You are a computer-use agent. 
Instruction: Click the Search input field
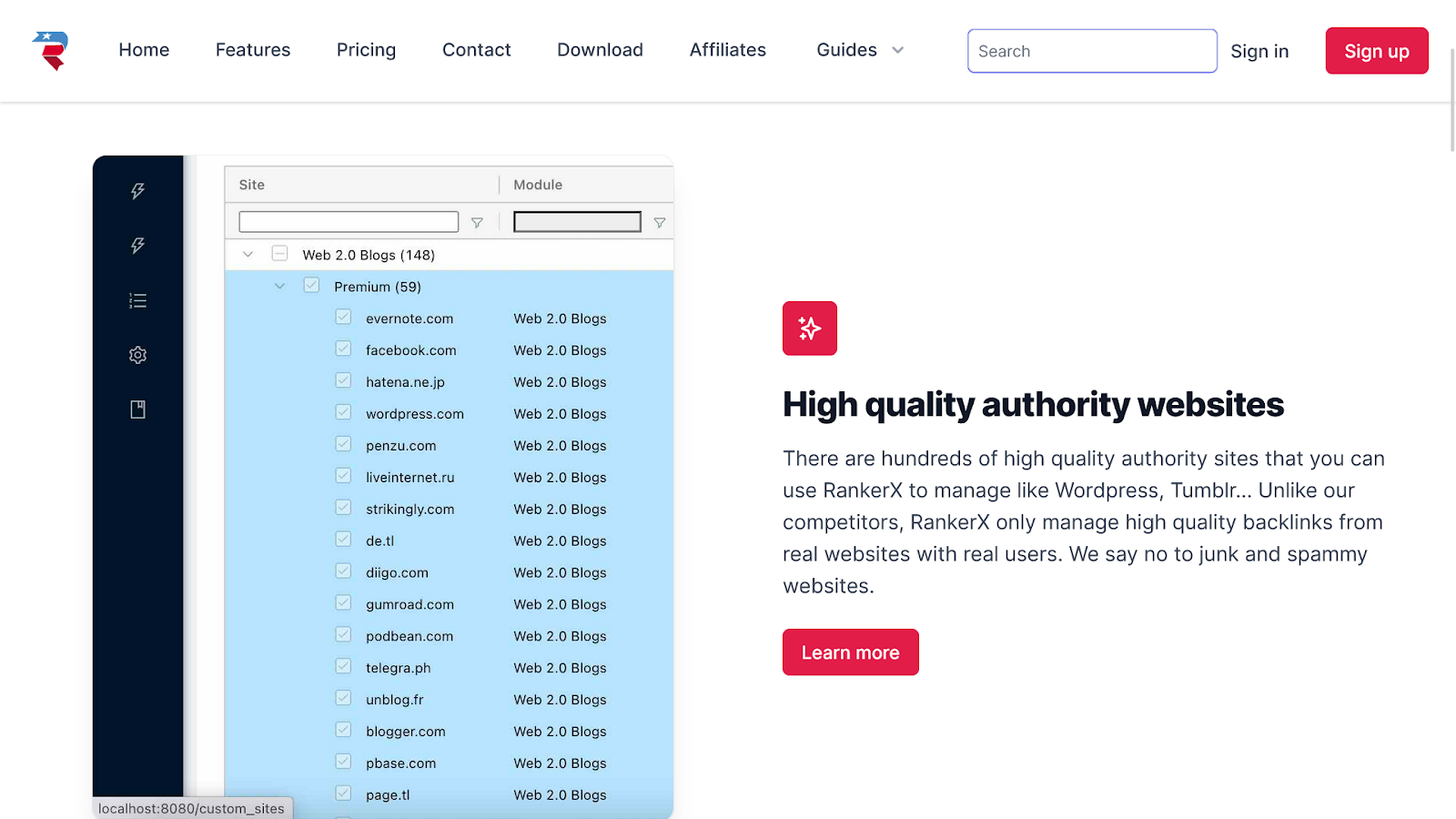point(1092,51)
